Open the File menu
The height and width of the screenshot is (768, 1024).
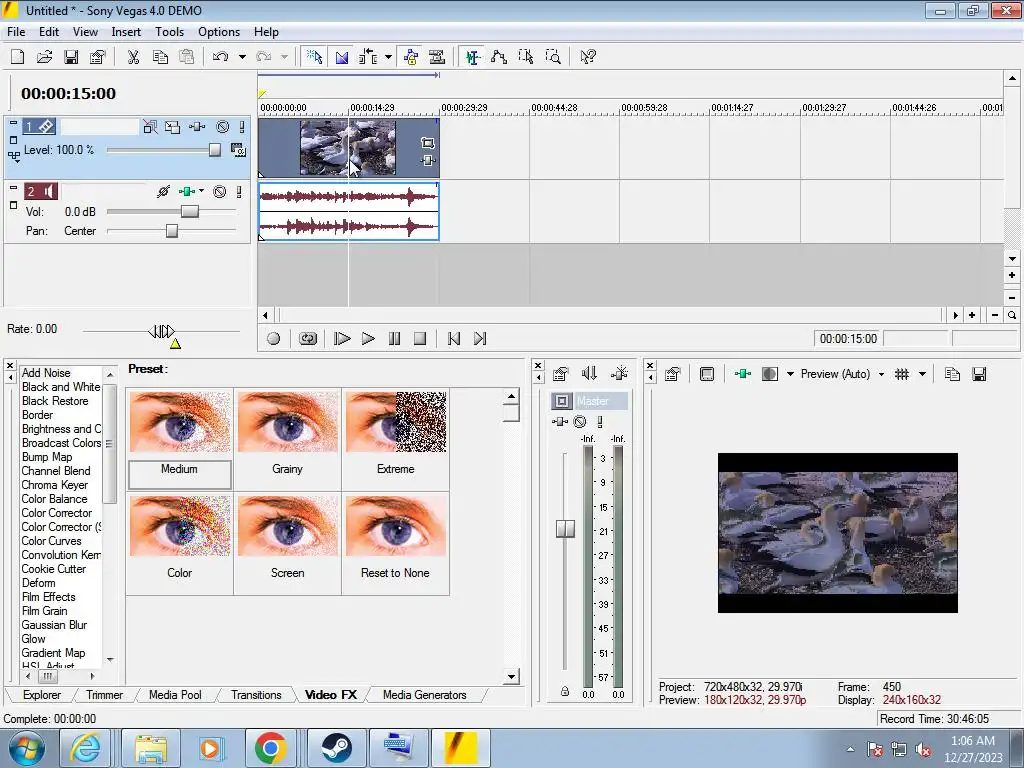click(16, 31)
